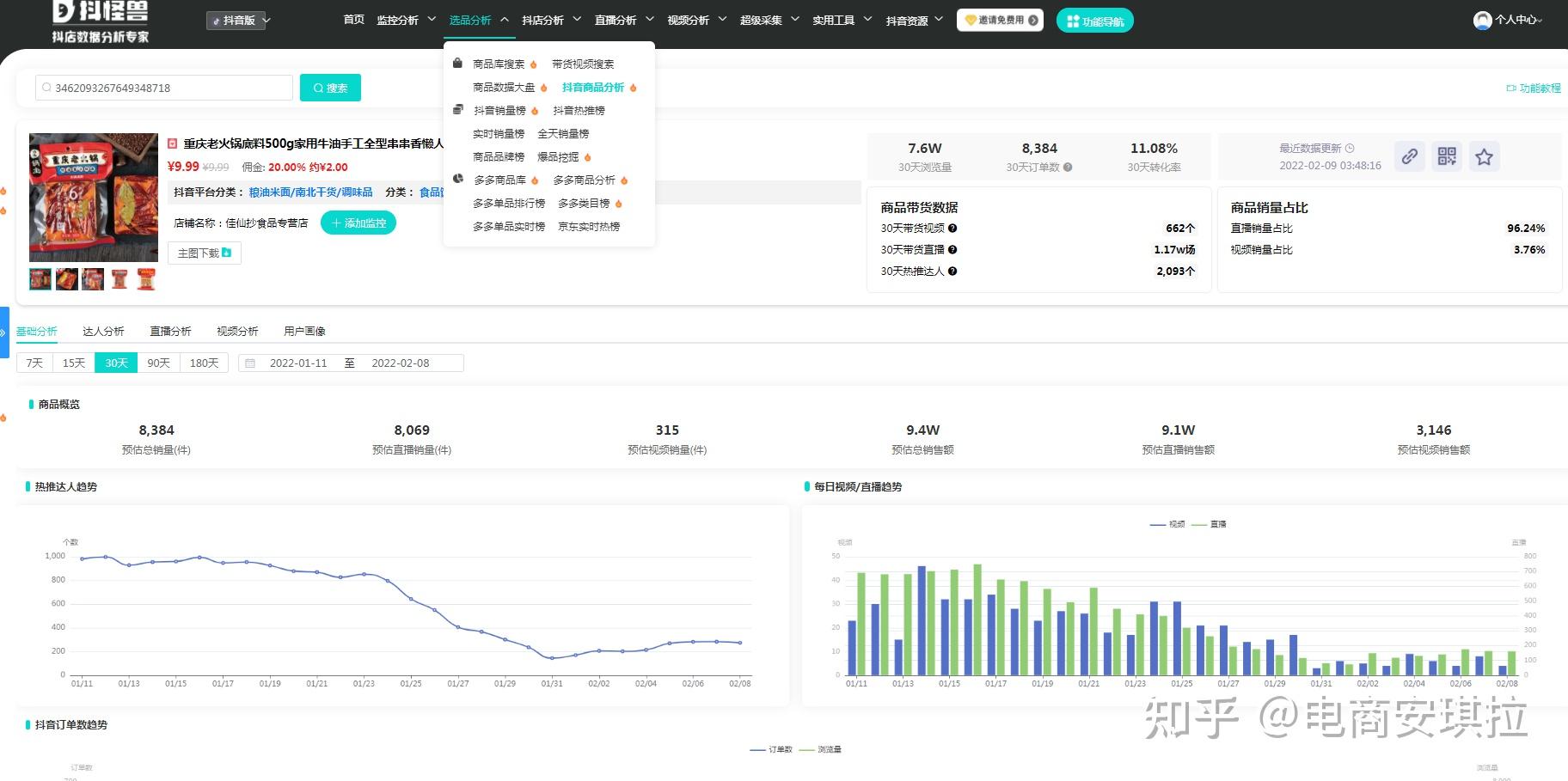Select 多多单品排行榜 menu entry

click(509, 204)
